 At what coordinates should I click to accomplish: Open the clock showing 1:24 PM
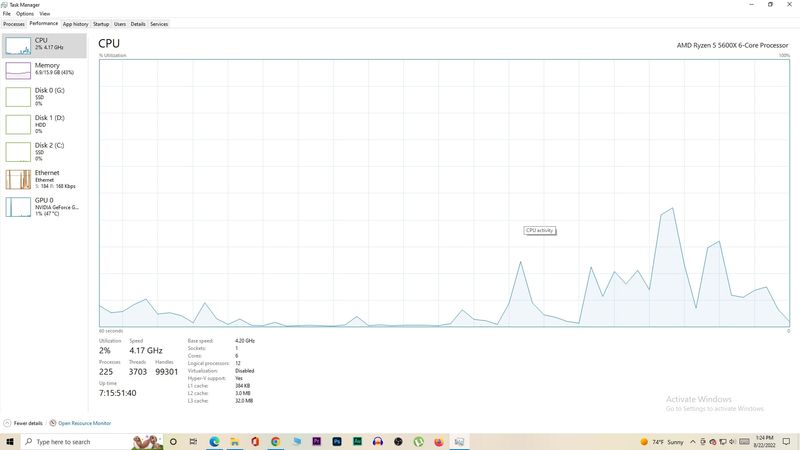tap(764, 442)
